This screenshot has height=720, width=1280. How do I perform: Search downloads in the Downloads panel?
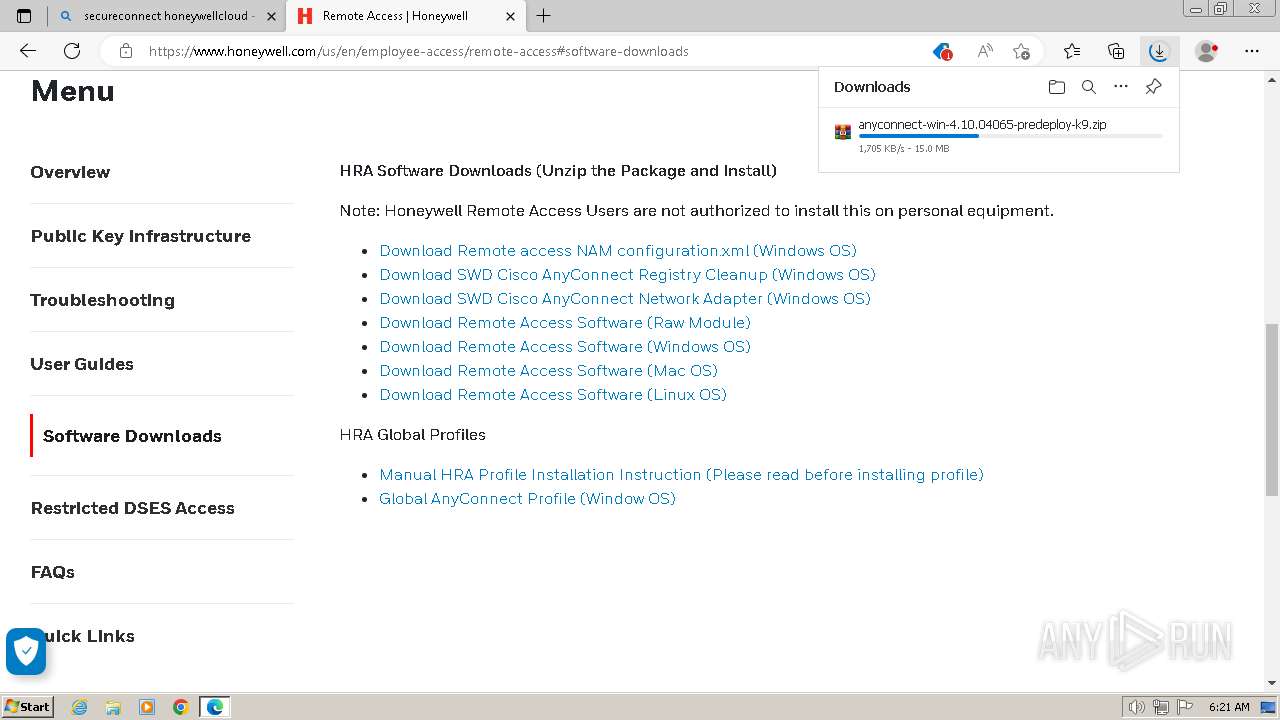[1089, 87]
